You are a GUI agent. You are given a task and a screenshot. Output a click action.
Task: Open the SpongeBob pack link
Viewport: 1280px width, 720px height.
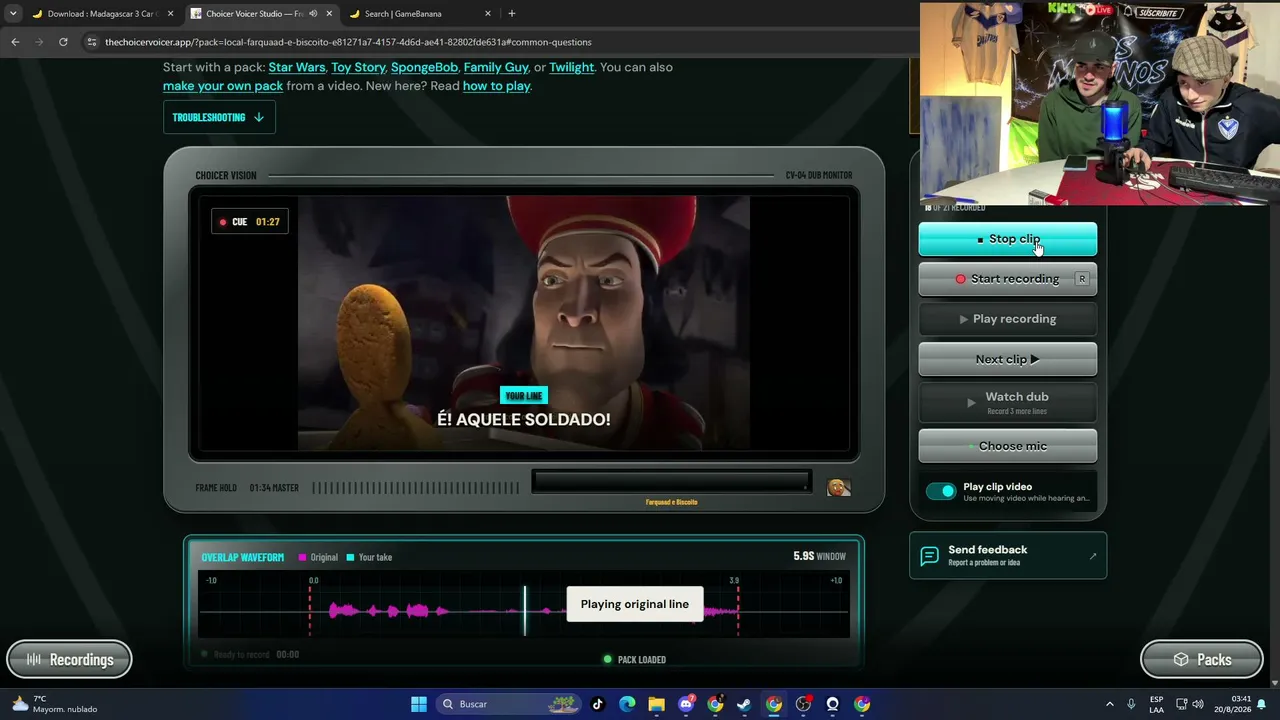point(424,67)
